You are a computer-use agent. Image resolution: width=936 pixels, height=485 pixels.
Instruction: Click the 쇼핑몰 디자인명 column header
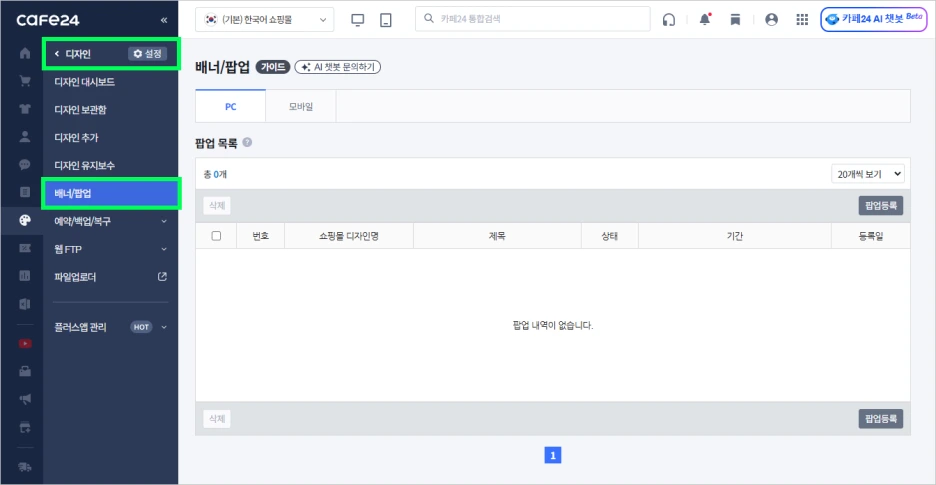(349, 236)
